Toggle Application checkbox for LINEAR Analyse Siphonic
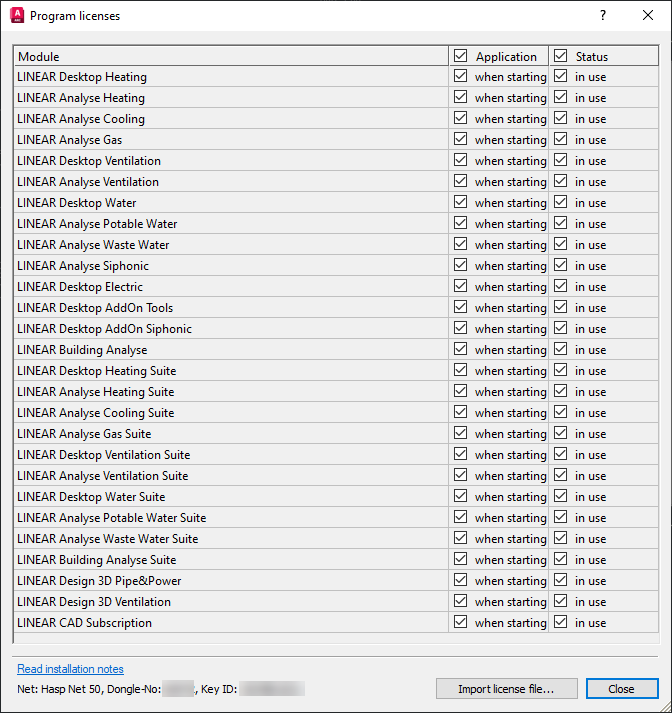 [460, 265]
